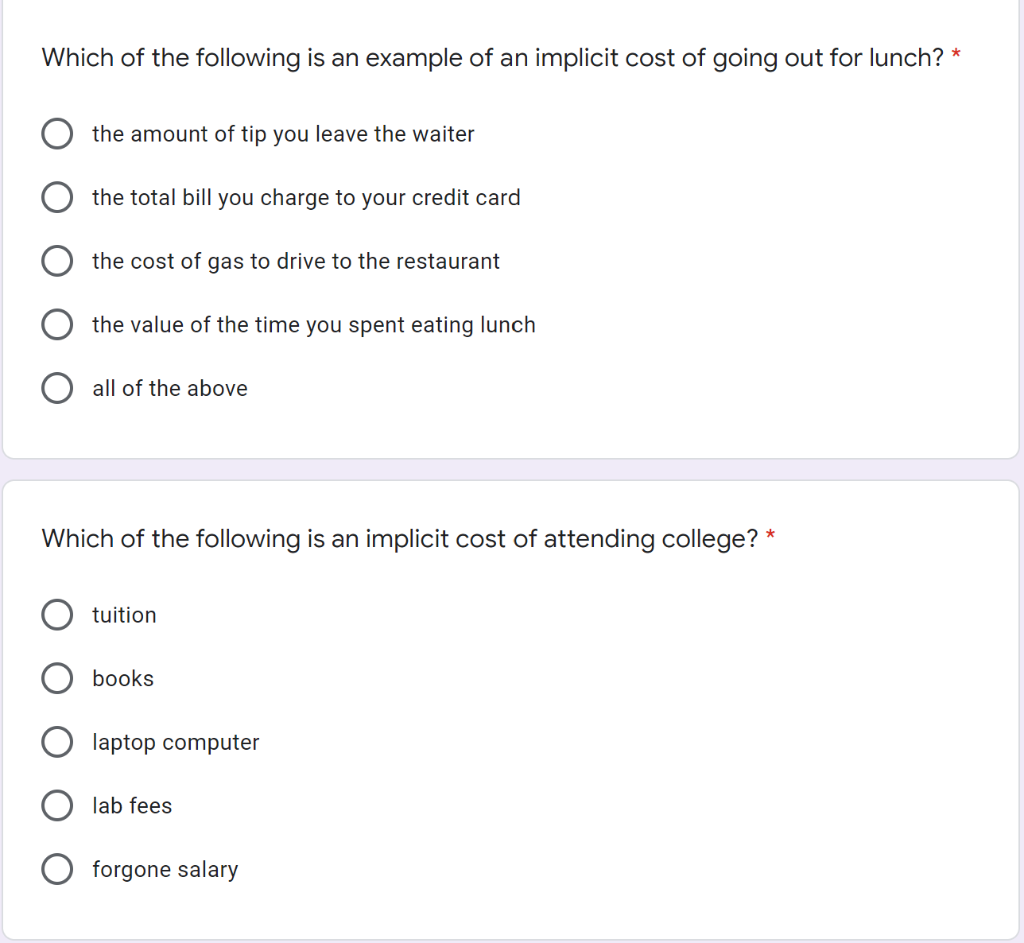Click the 'tuition' answer label text
This screenshot has width=1024, height=943.
124,615
